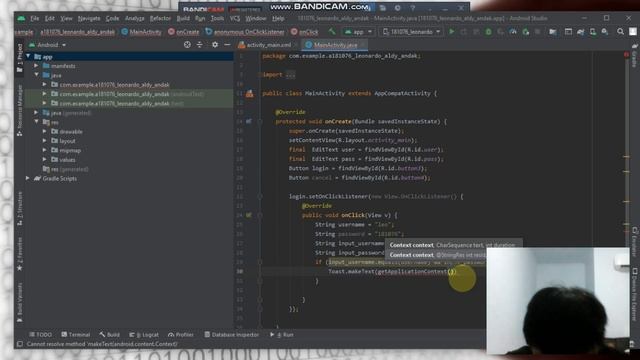Click onCreate breadcrumb in navigation bar
The height and width of the screenshot is (360, 640).
(183, 32)
